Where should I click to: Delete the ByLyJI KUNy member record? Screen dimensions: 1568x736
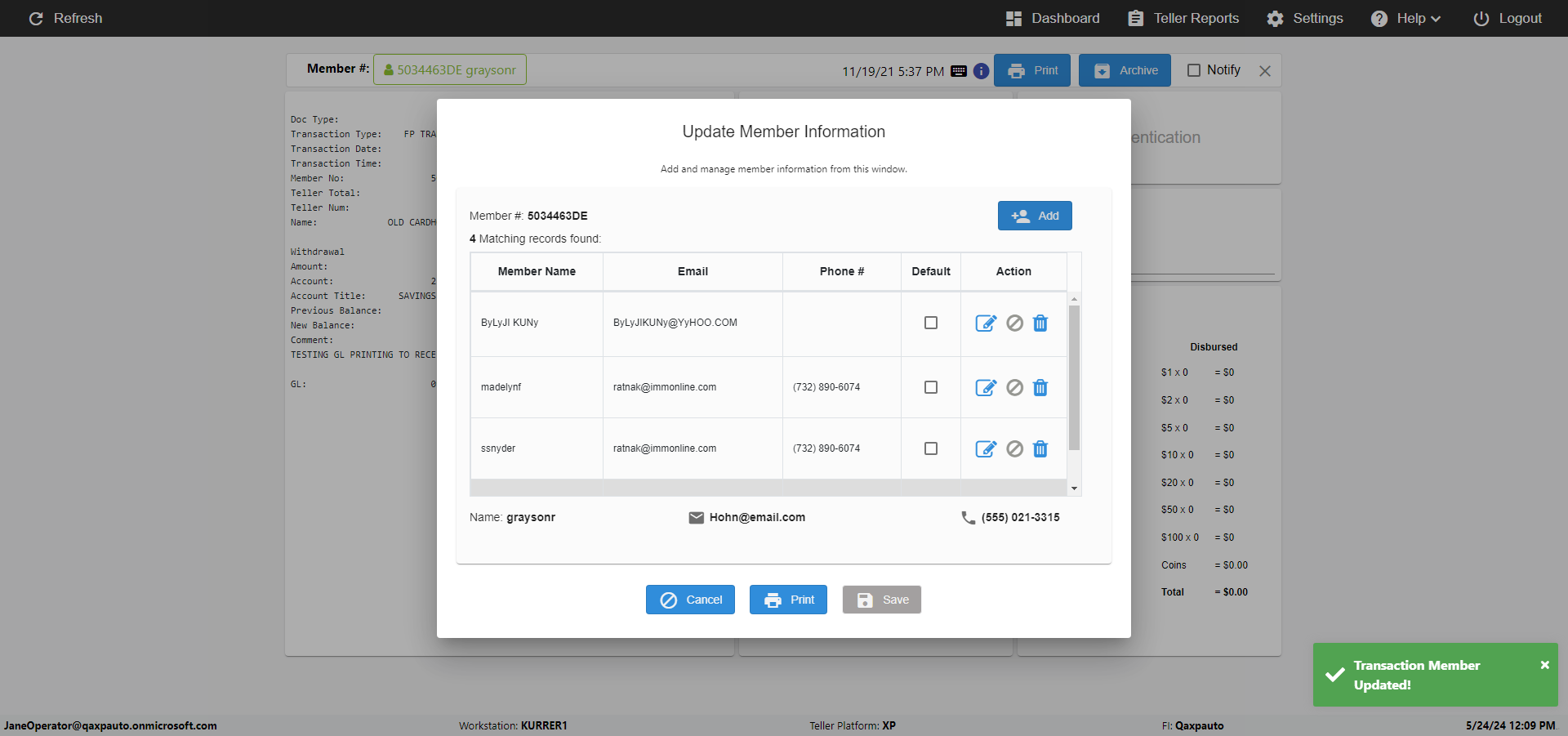[1040, 323]
